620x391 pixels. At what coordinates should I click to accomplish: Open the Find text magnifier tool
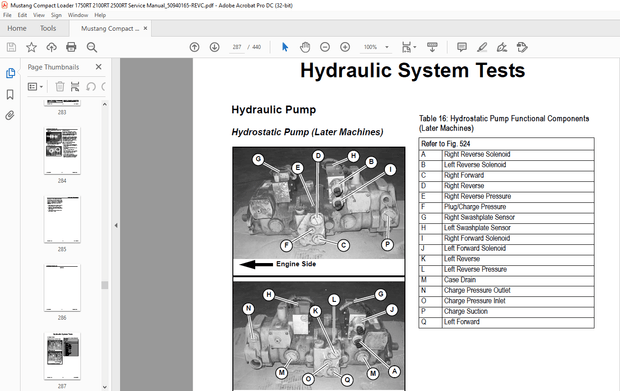coord(92,47)
